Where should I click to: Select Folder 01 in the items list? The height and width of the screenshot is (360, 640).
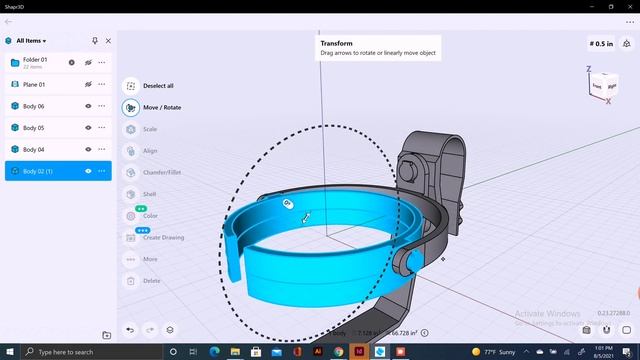point(58,62)
